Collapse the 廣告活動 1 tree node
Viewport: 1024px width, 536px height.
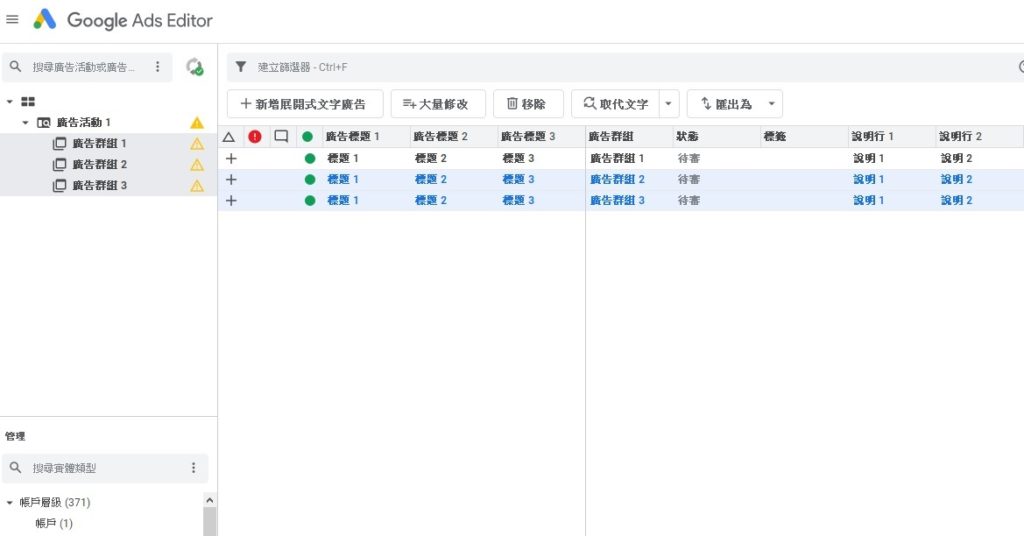tap(25, 123)
